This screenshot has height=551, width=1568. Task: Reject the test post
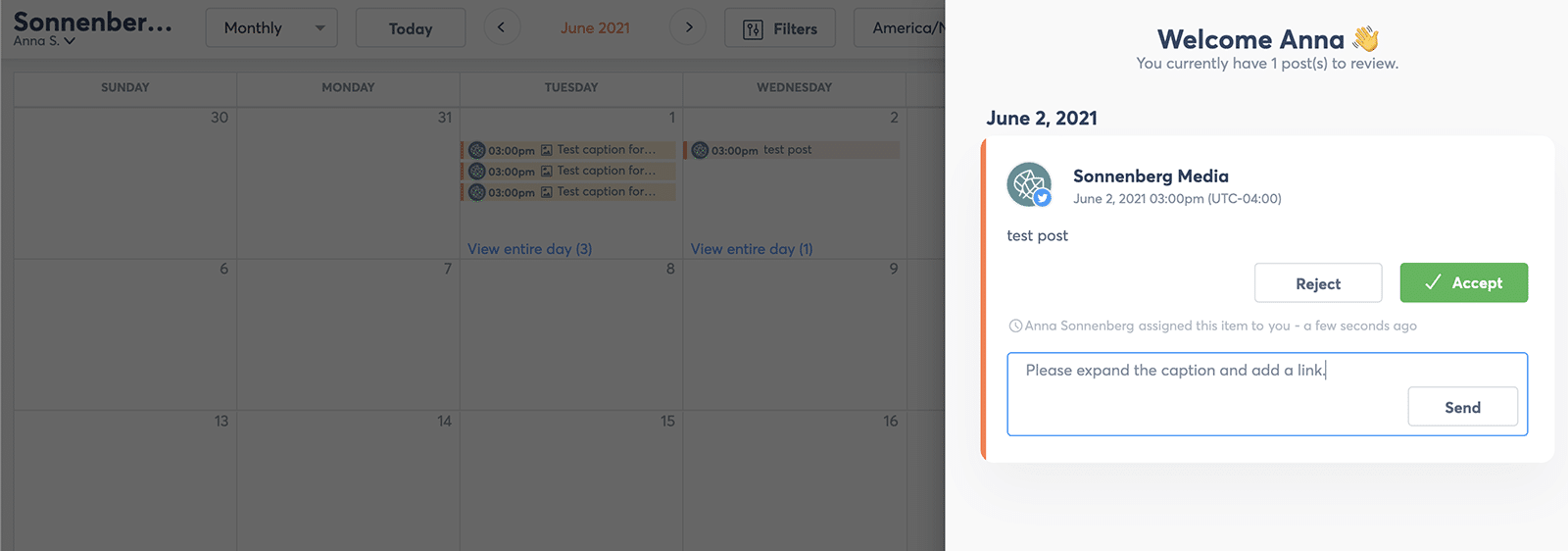click(x=1317, y=283)
